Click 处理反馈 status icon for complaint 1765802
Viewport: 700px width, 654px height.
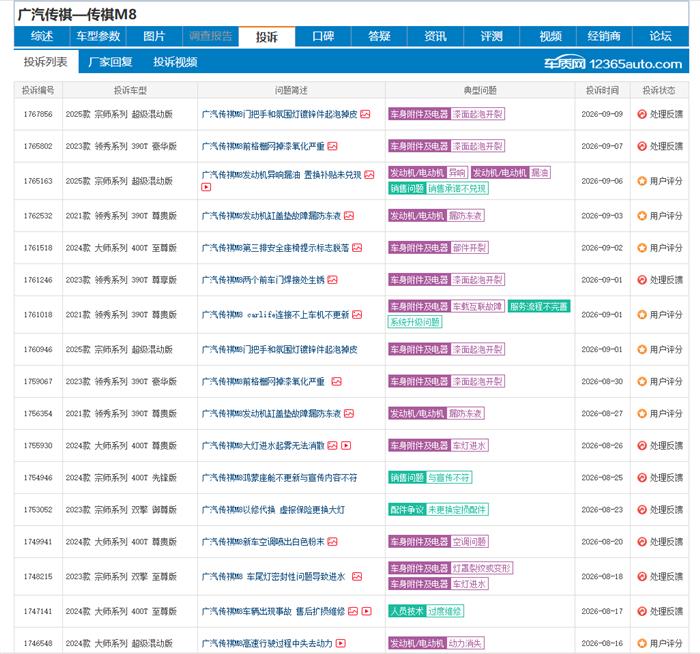[642, 146]
